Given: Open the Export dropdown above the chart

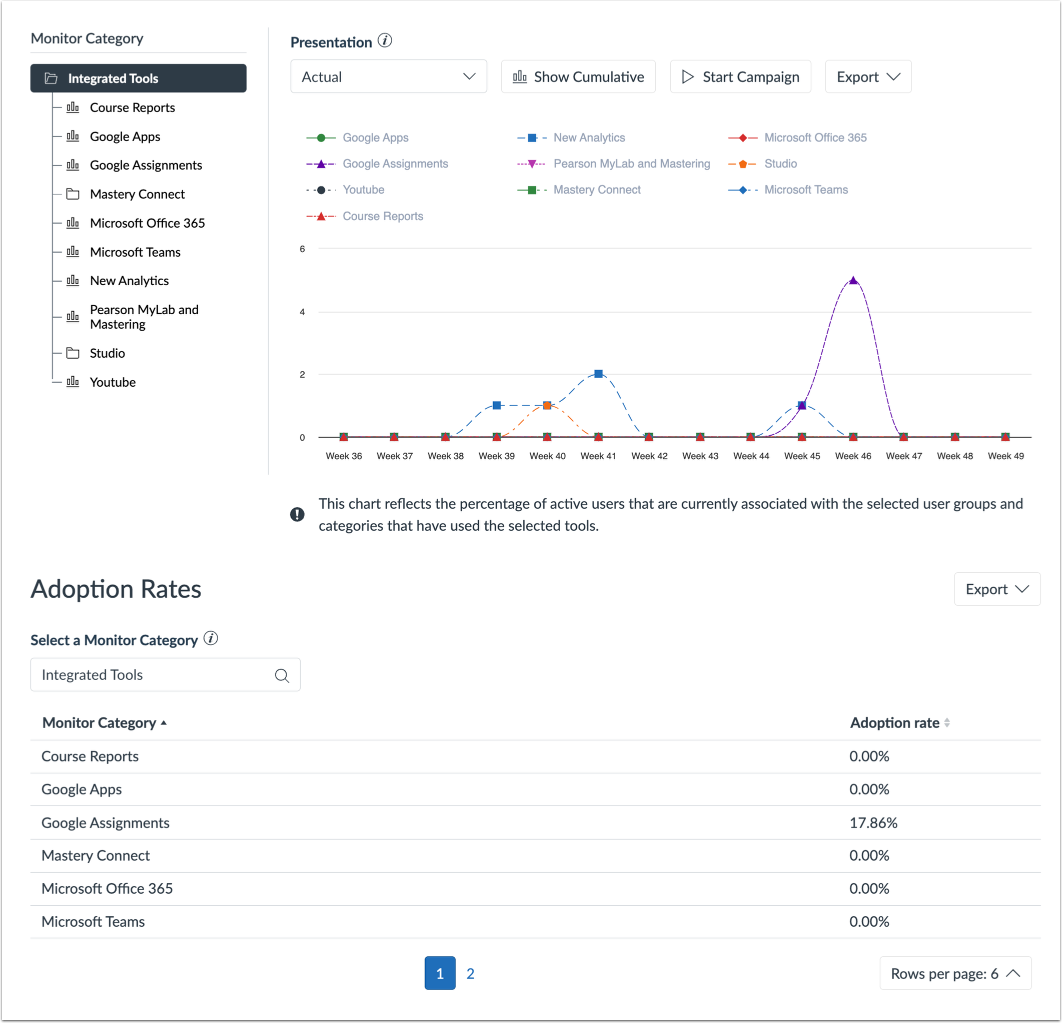Looking at the screenshot, I should pyautogui.click(x=867, y=76).
